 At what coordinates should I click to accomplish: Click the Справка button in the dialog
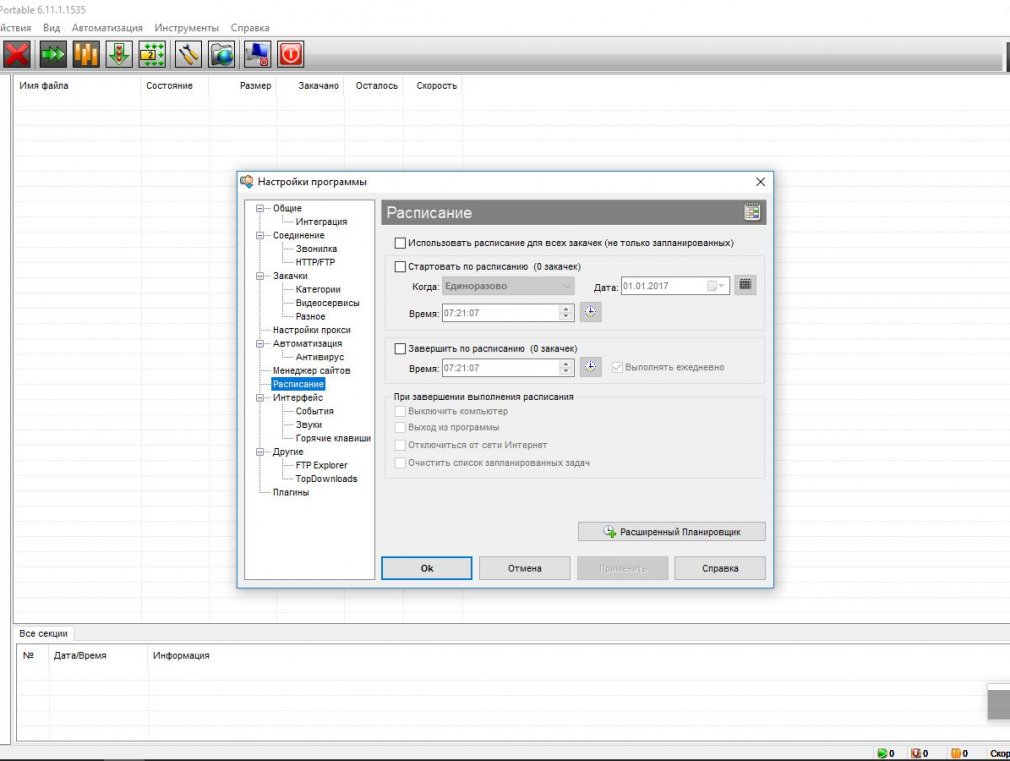pyautogui.click(x=719, y=568)
